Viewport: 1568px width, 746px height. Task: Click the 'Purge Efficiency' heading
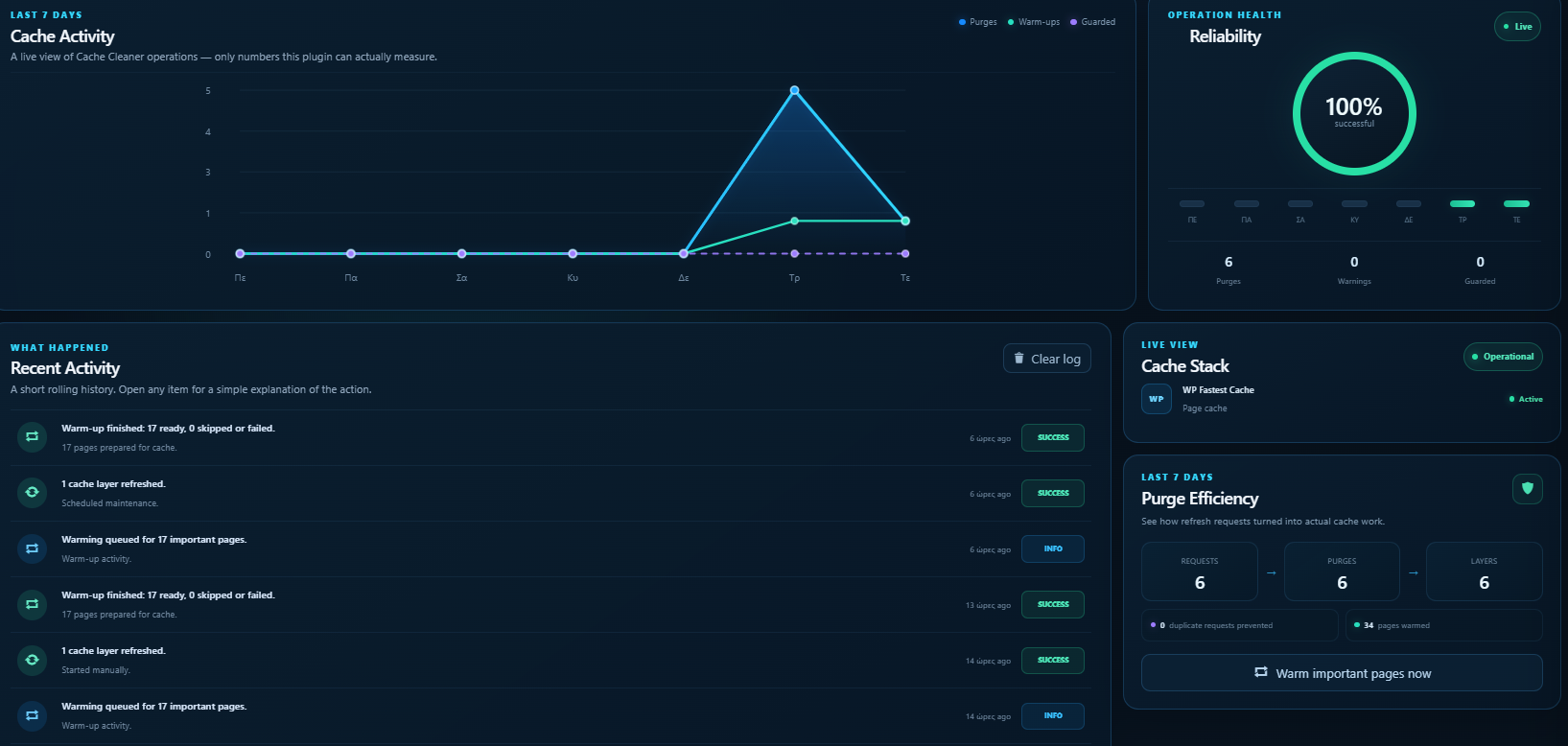click(1200, 499)
